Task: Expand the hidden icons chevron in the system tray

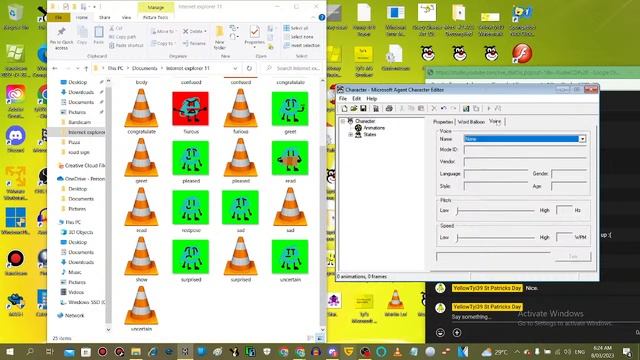Action: point(517,351)
